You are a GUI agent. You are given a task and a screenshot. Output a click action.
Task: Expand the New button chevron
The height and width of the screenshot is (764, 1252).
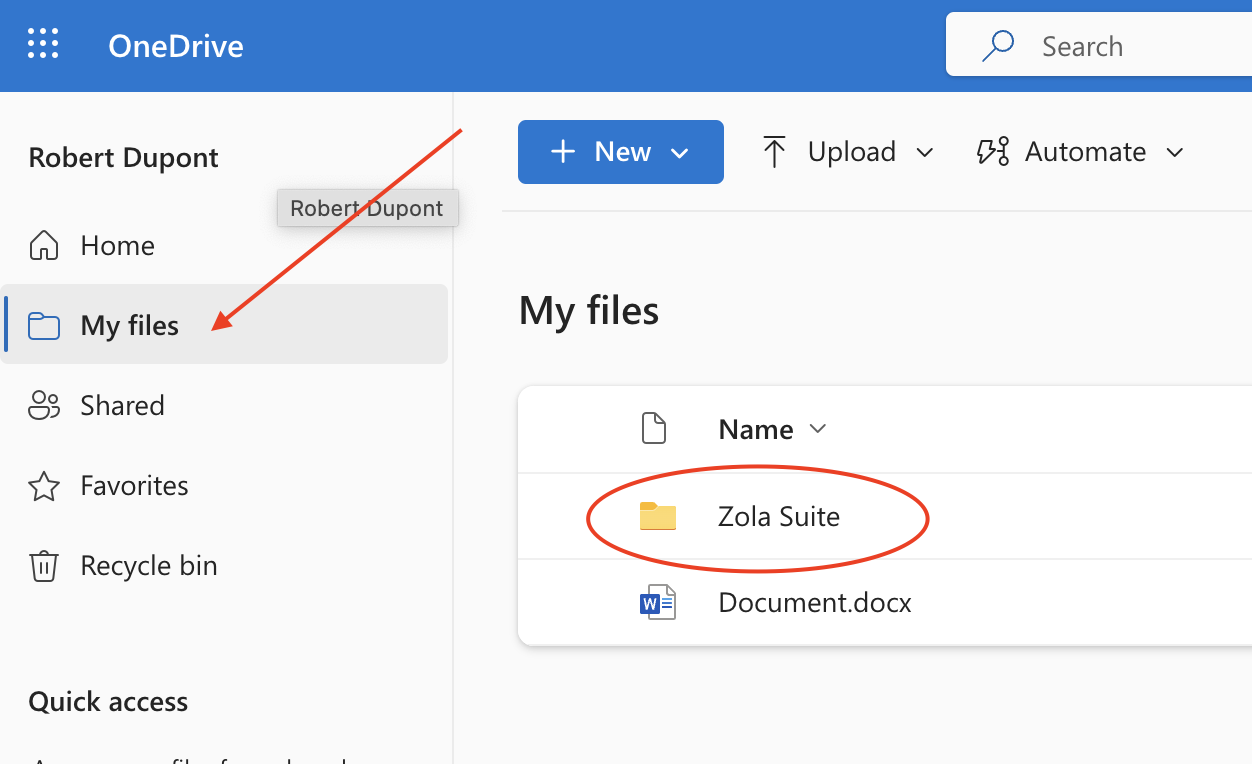(680, 153)
